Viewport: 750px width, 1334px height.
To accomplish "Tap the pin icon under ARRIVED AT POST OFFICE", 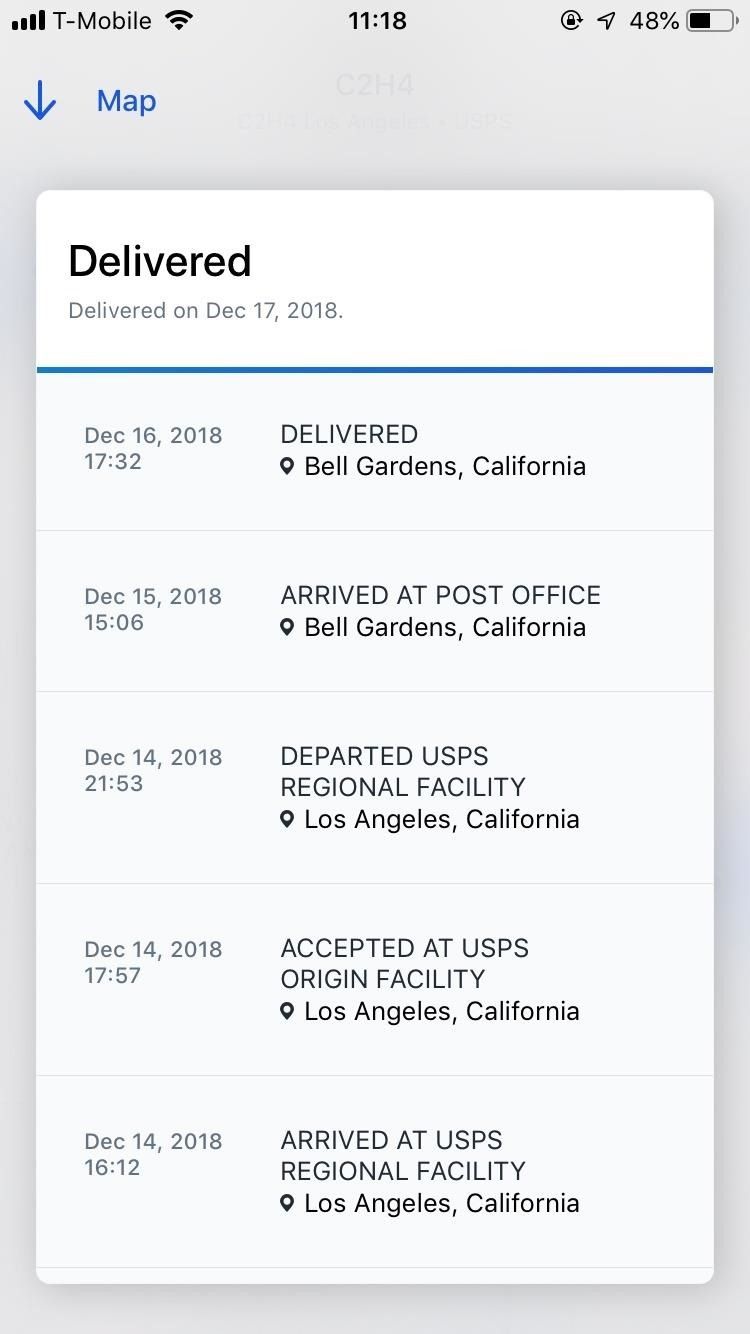I will click(x=287, y=628).
